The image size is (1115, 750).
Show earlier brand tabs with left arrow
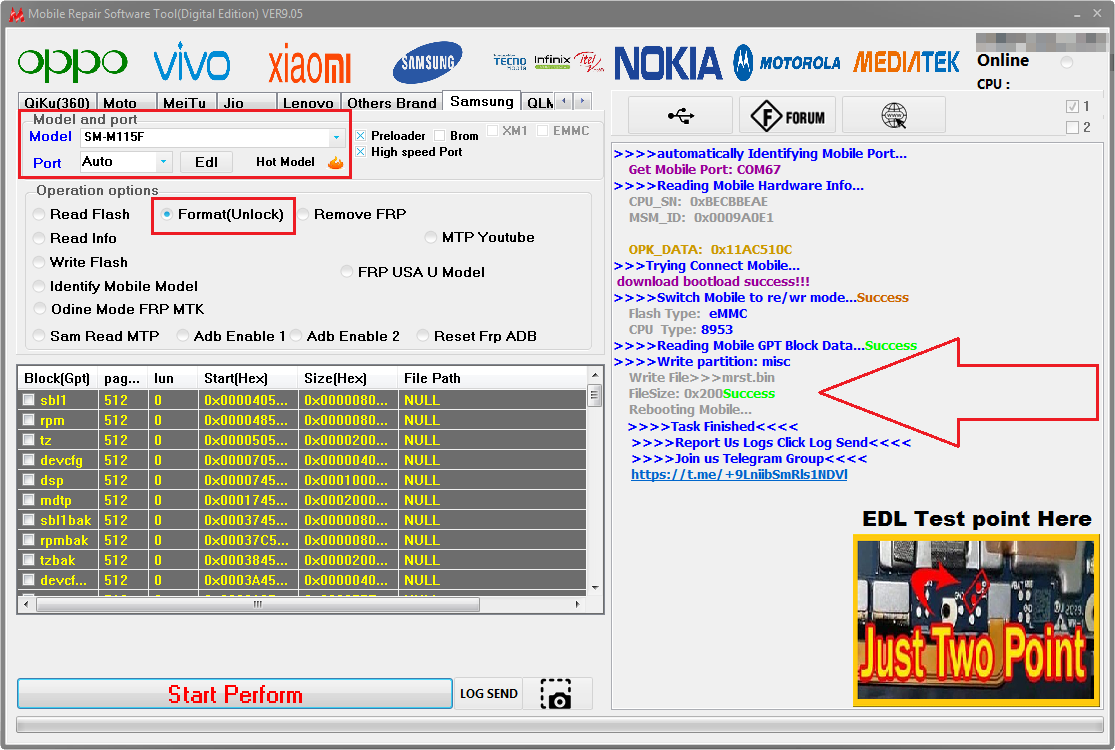[564, 101]
